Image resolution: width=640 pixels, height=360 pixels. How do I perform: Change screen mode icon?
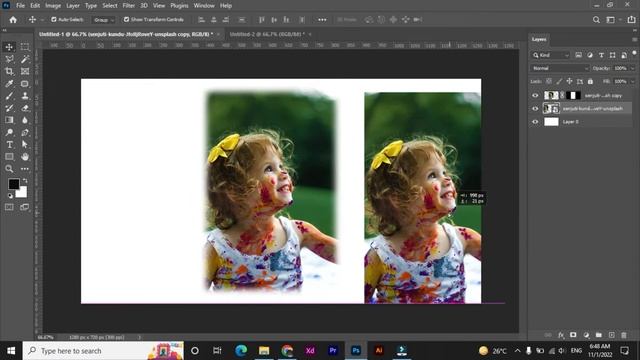(x=25, y=207)
